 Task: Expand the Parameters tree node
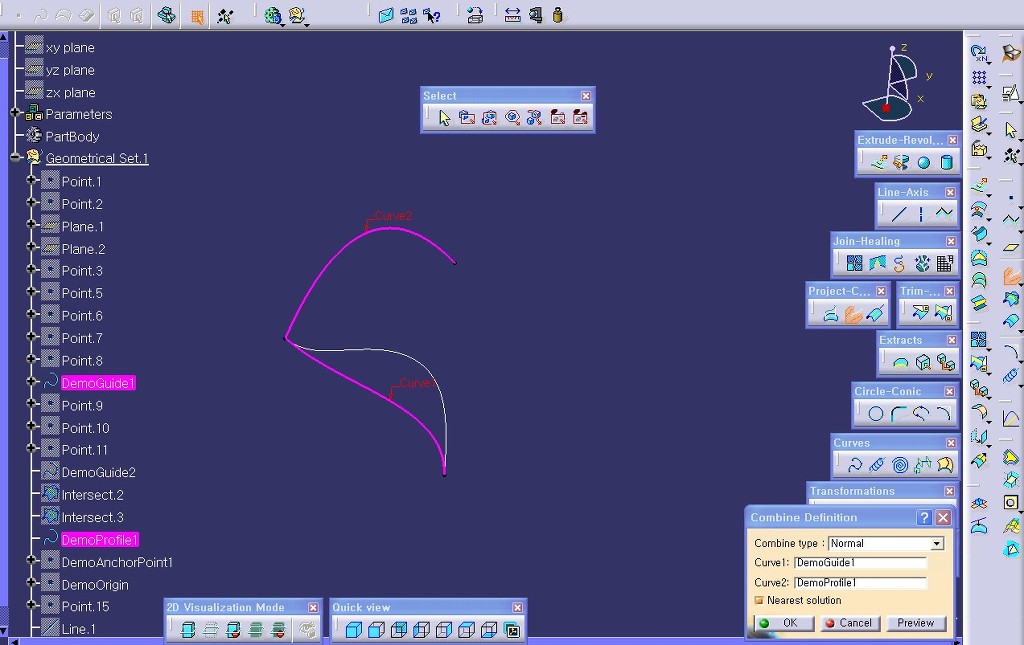click(x=16, y=114)
